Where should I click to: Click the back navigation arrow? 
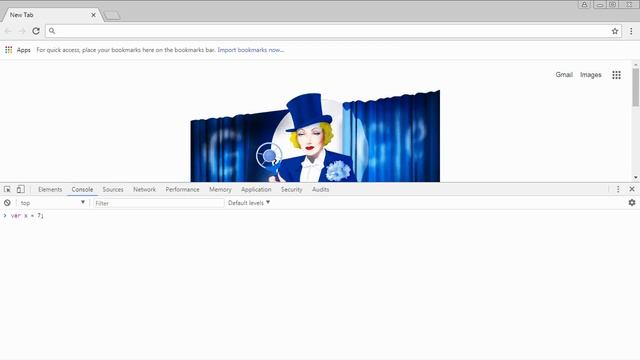click(8, 31)
